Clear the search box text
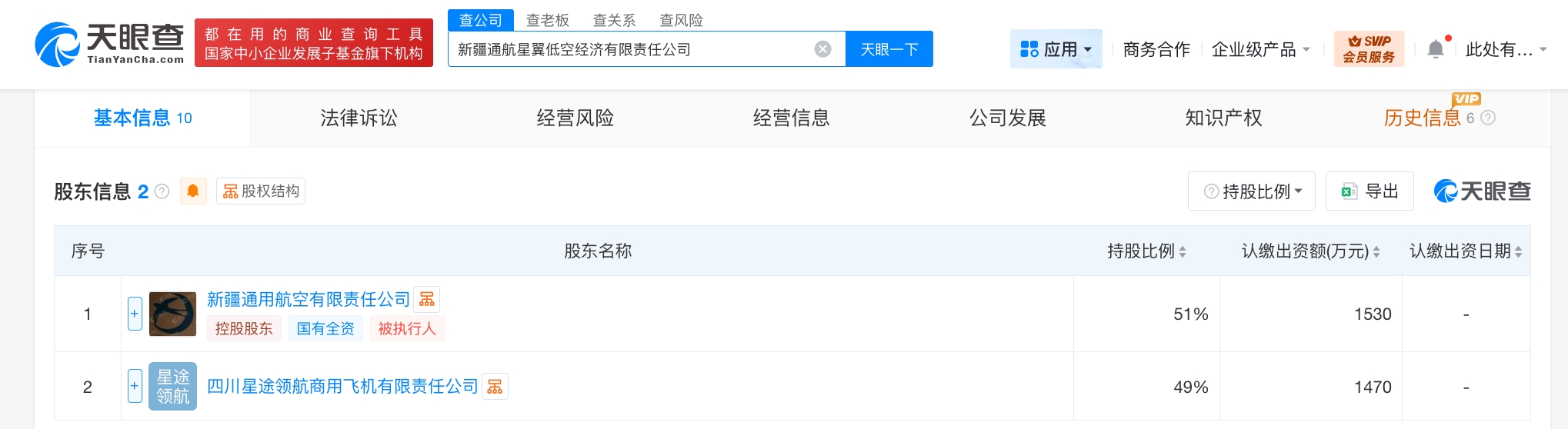The height and width of the screenshot is (429, 1568). pos(822,49)
